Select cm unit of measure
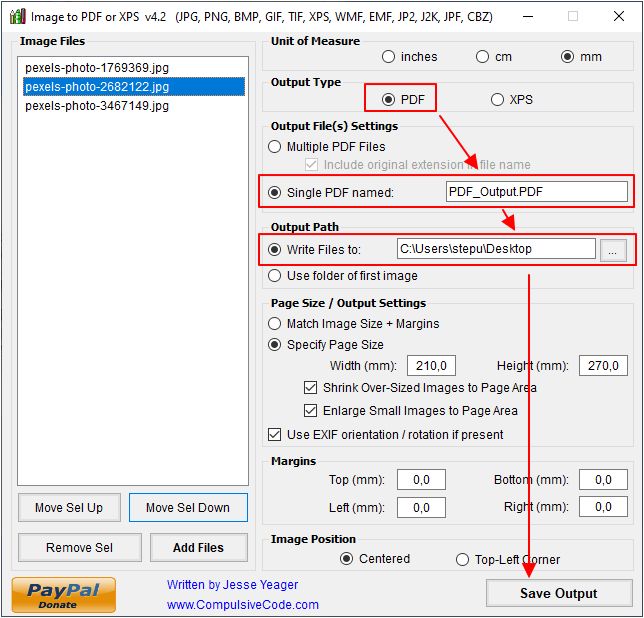Screen dimensions: 644x618 482,57
